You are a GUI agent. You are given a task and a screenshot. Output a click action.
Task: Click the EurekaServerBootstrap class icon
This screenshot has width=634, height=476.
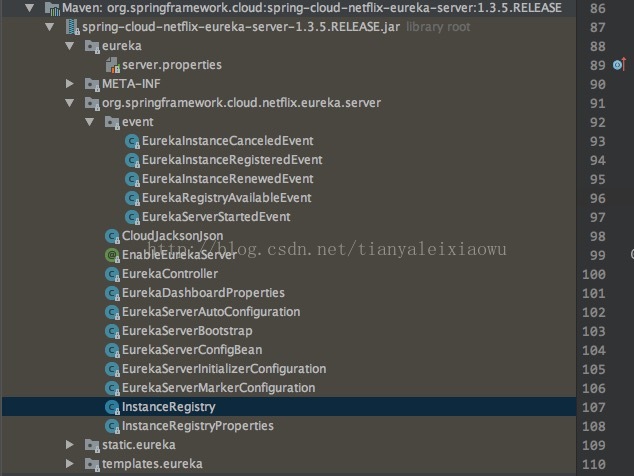click(x=112, y=331)
